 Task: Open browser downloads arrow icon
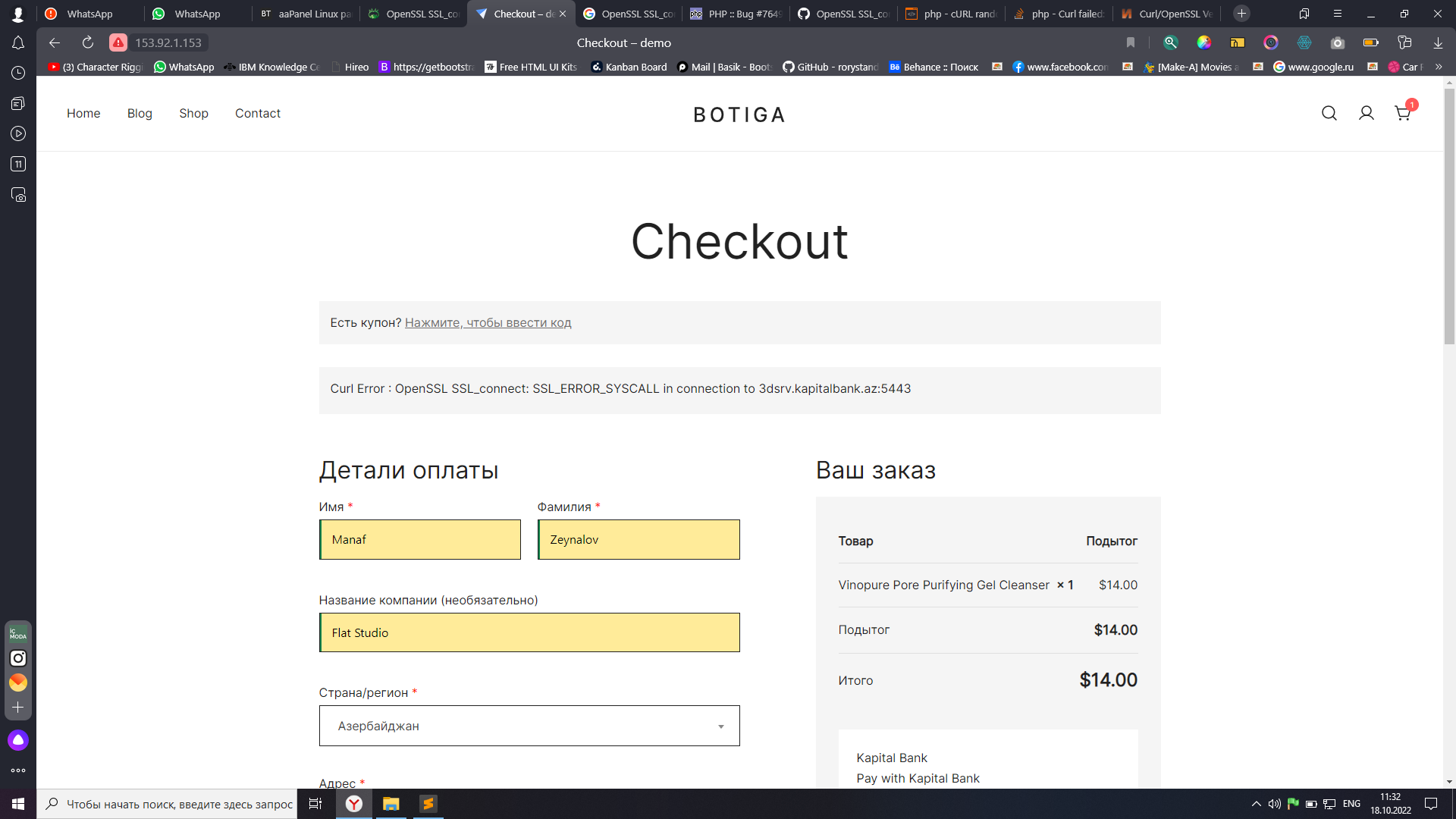click(x=1438, y=43)
